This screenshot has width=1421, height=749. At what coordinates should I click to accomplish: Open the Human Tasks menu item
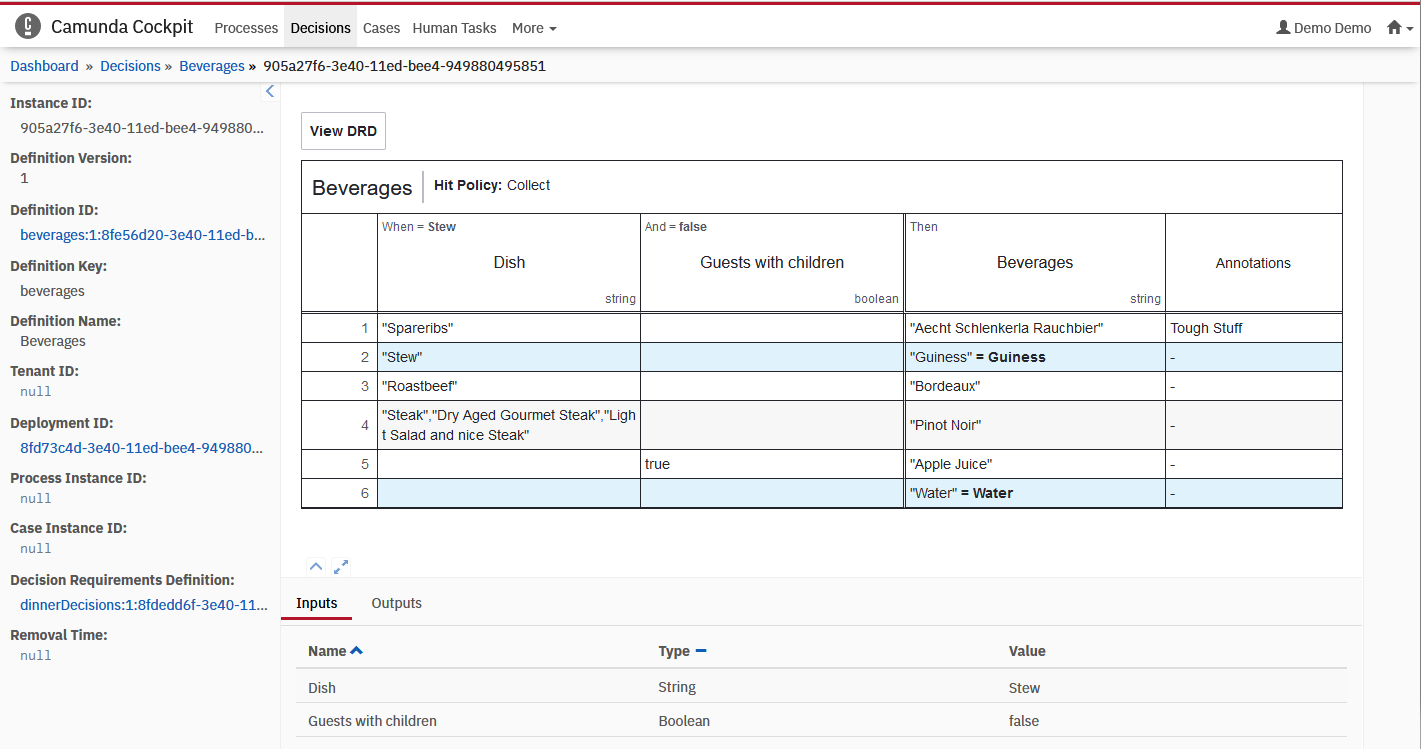pyautogui.click(x=454, y=28)
